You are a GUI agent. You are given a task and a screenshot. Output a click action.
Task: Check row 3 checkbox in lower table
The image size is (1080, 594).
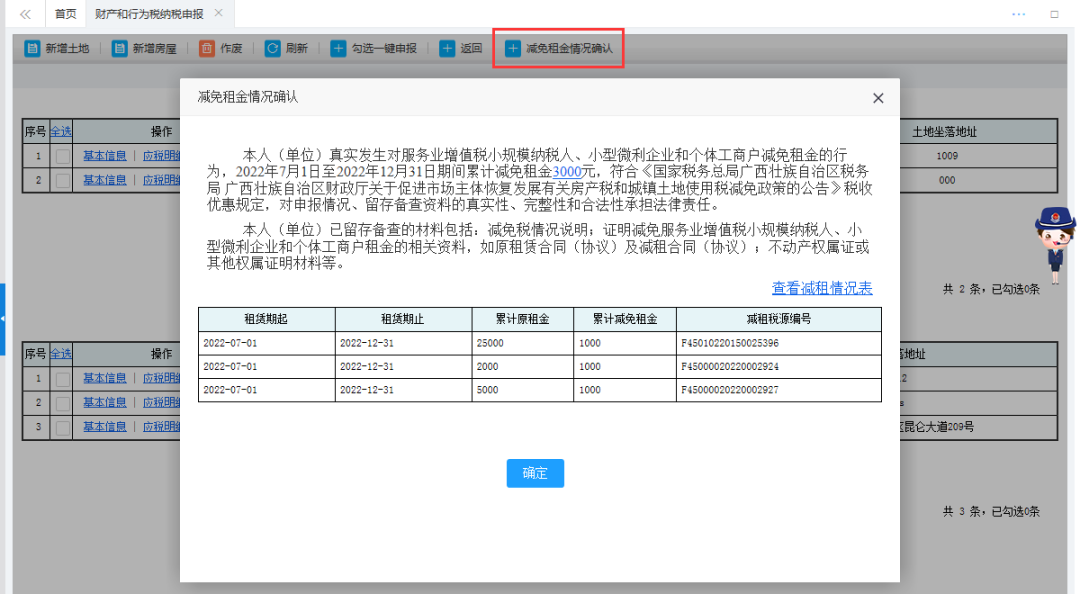[62, 427]
